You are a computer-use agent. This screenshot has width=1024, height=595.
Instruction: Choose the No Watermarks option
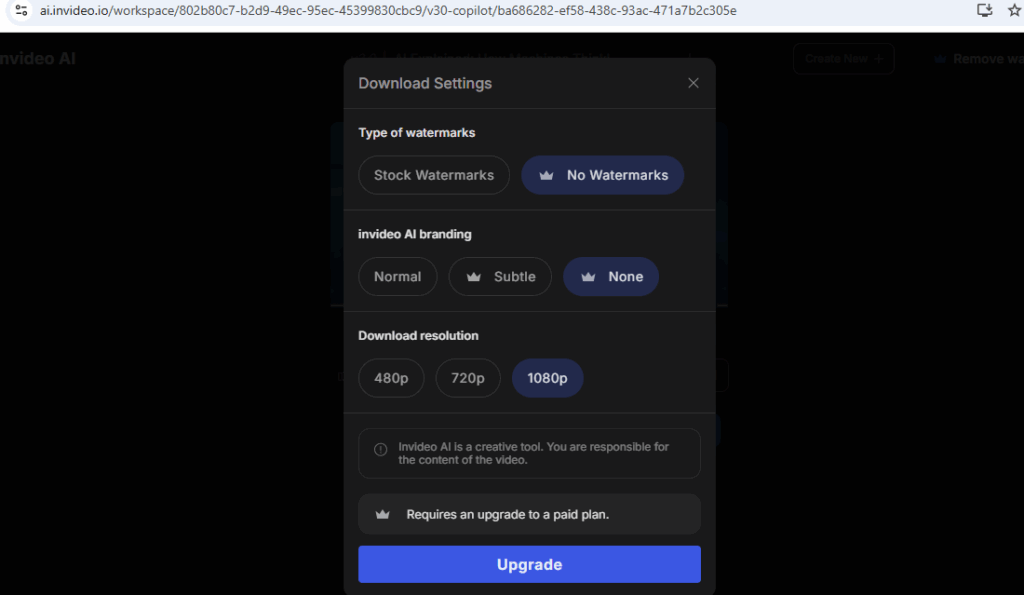coord(602,175)
